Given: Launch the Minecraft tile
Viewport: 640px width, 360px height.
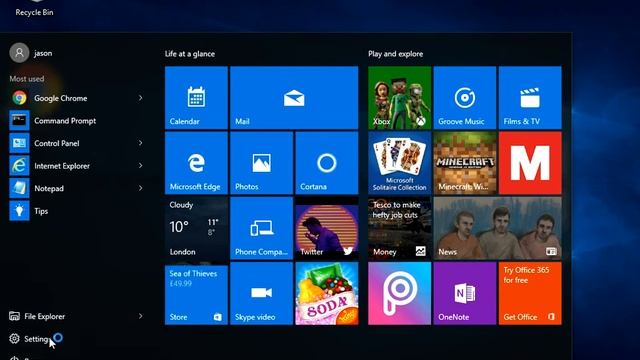Looking at the screenshot, I should (x=464, y=163).
